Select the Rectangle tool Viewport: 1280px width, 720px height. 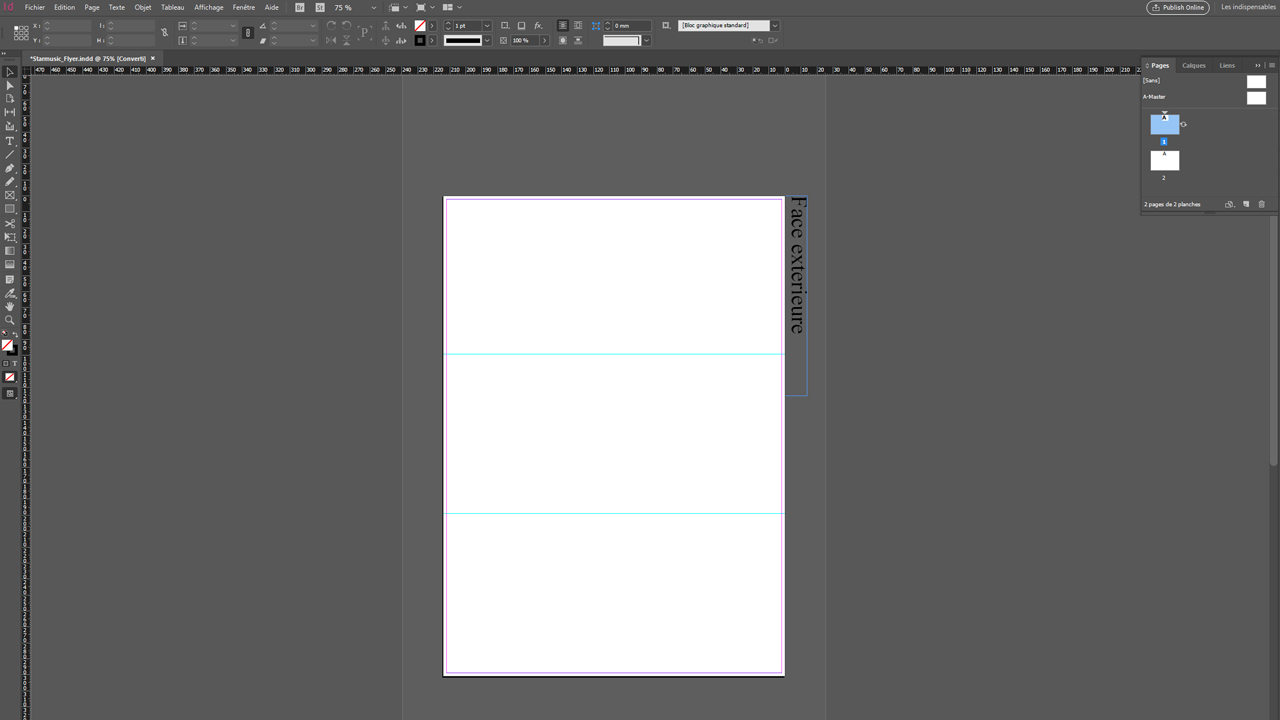tap(10, 209)
